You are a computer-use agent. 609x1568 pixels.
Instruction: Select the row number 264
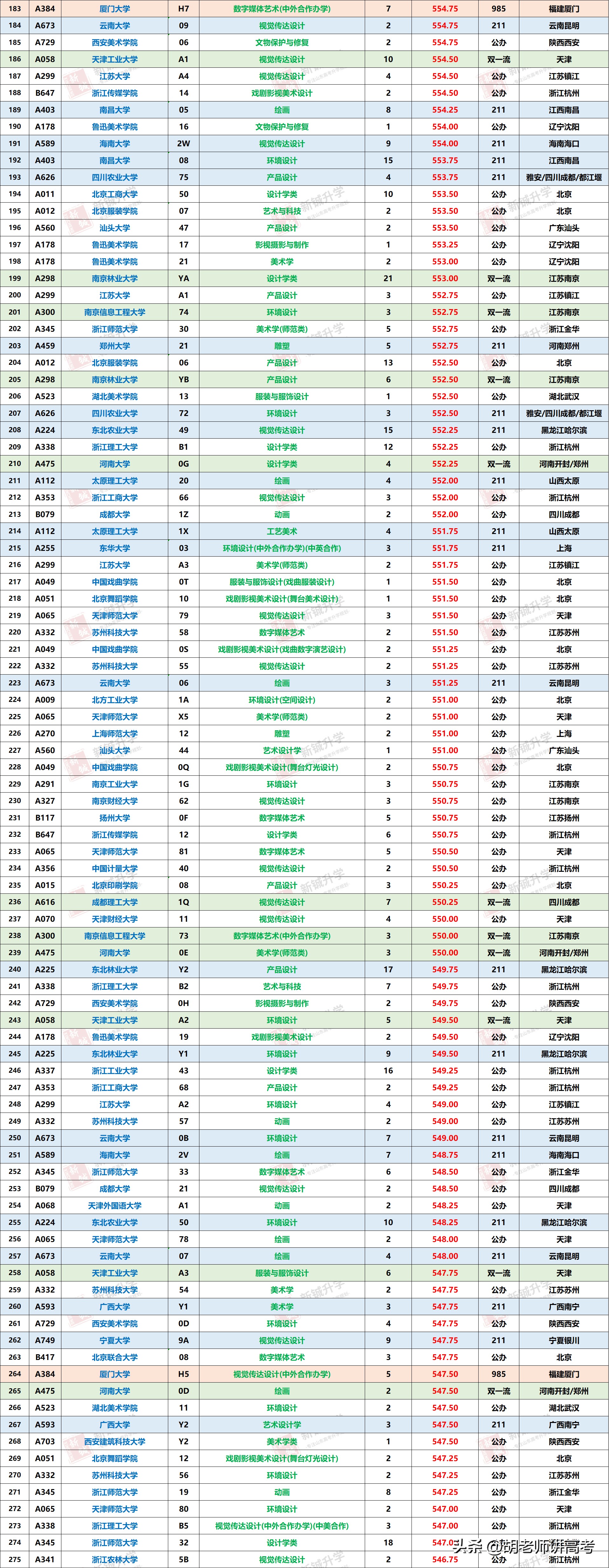pos(15,1374)
